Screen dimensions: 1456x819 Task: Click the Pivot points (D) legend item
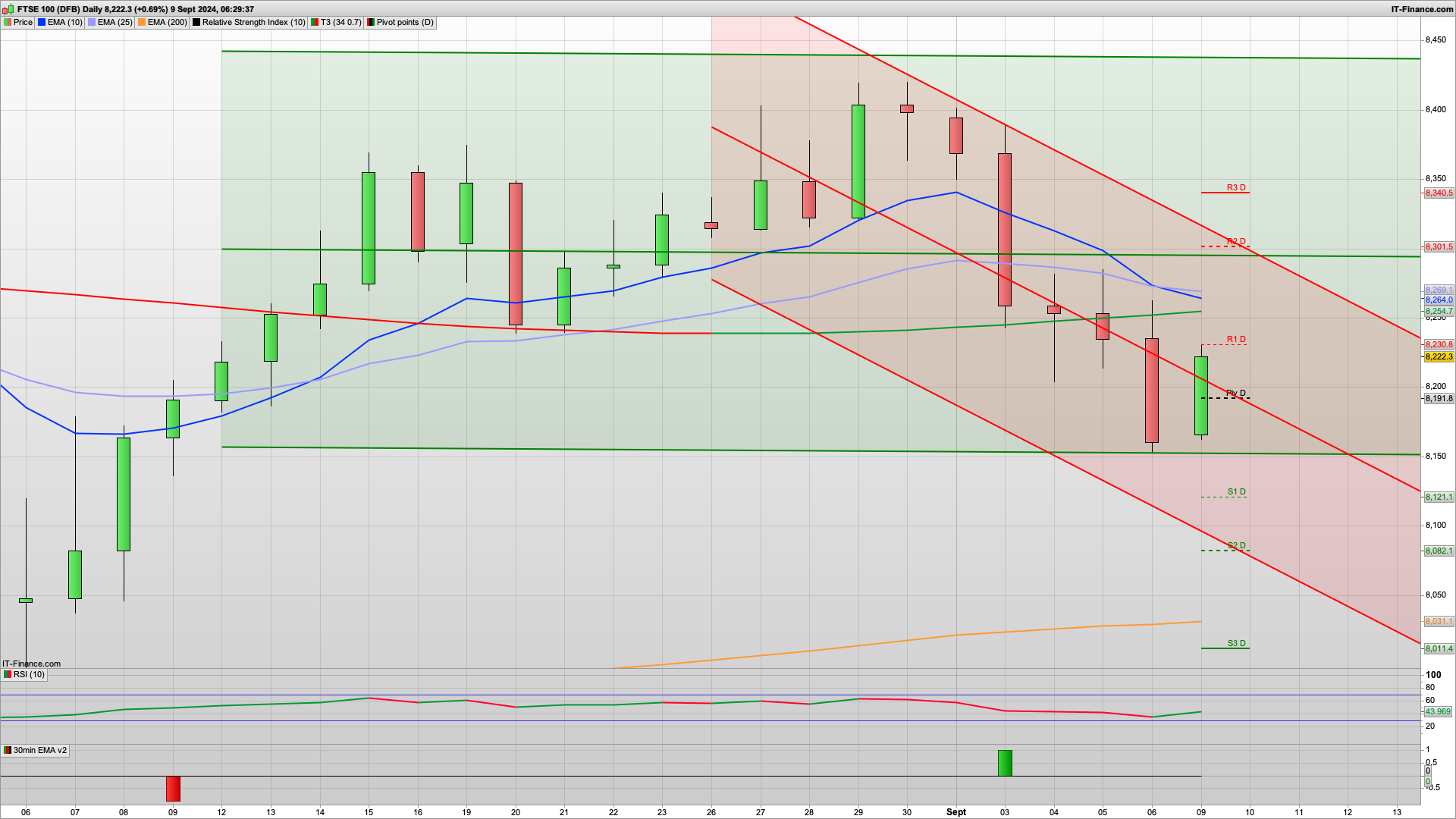(x=402, y=22)
